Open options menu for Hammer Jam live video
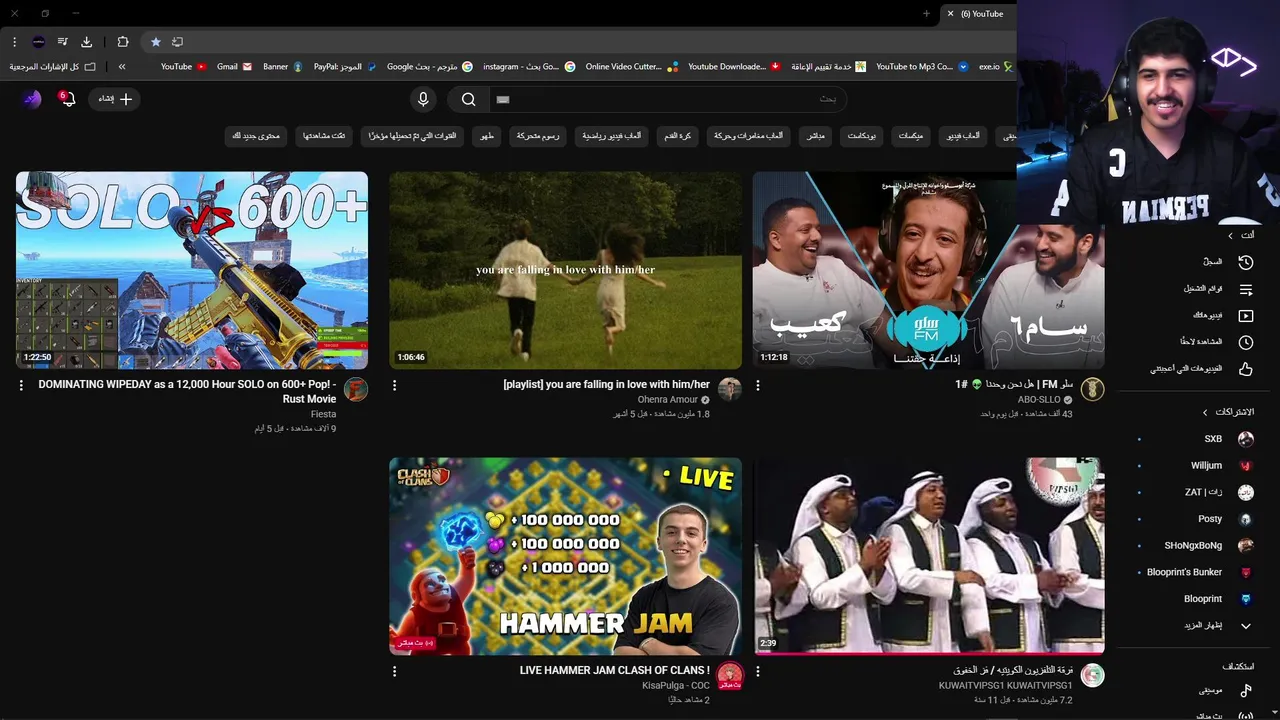Viewport: 1280px width, 720px height. (394, 672)
